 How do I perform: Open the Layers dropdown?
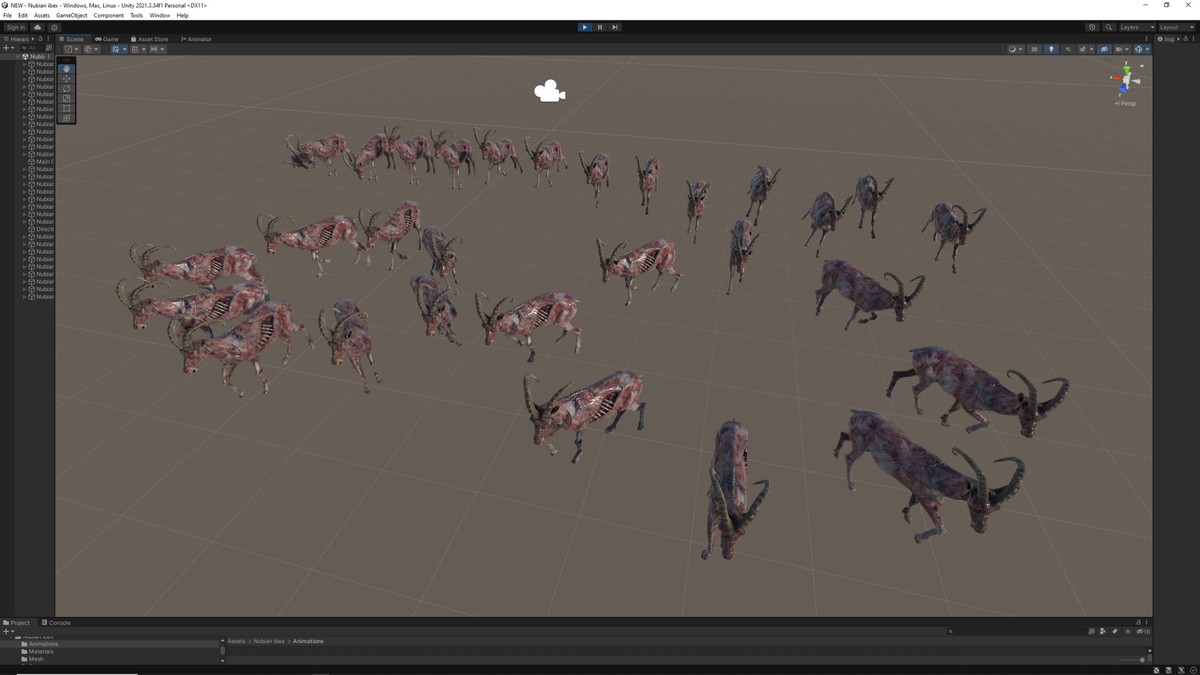pos(1135,27)
